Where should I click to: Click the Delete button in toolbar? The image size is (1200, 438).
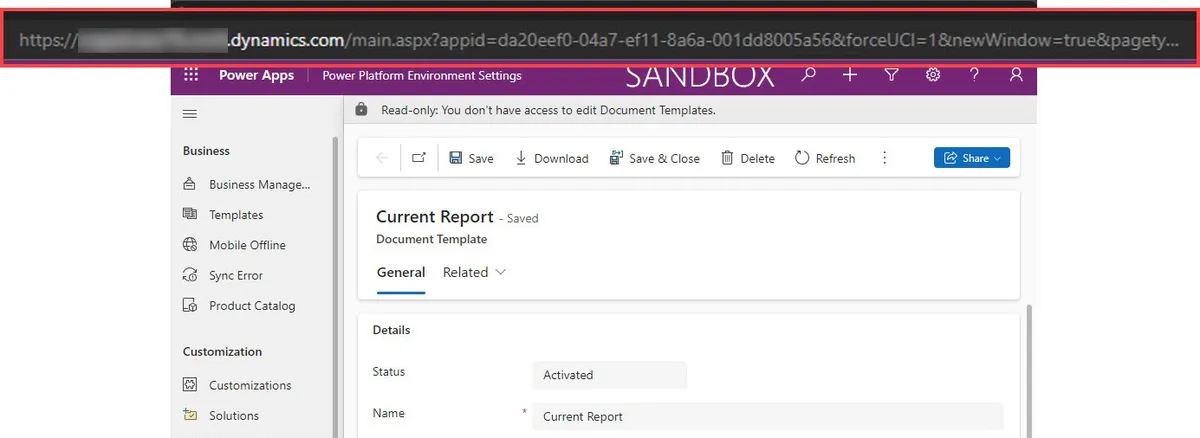coord(748,158)
